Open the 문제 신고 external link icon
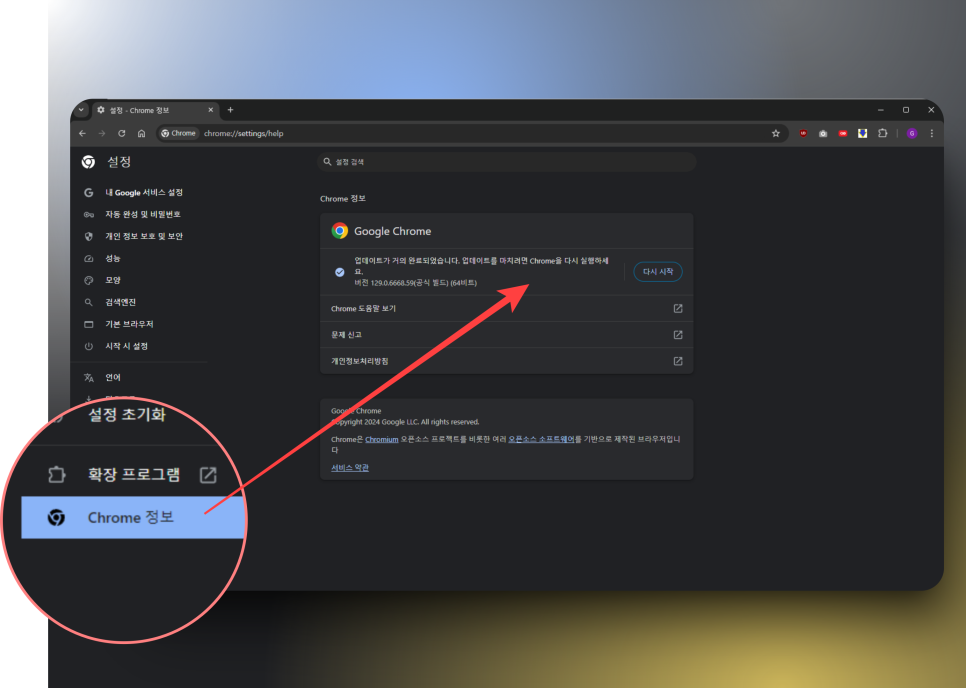The height and width of the screenshot is (688, 966). [678, 334]
